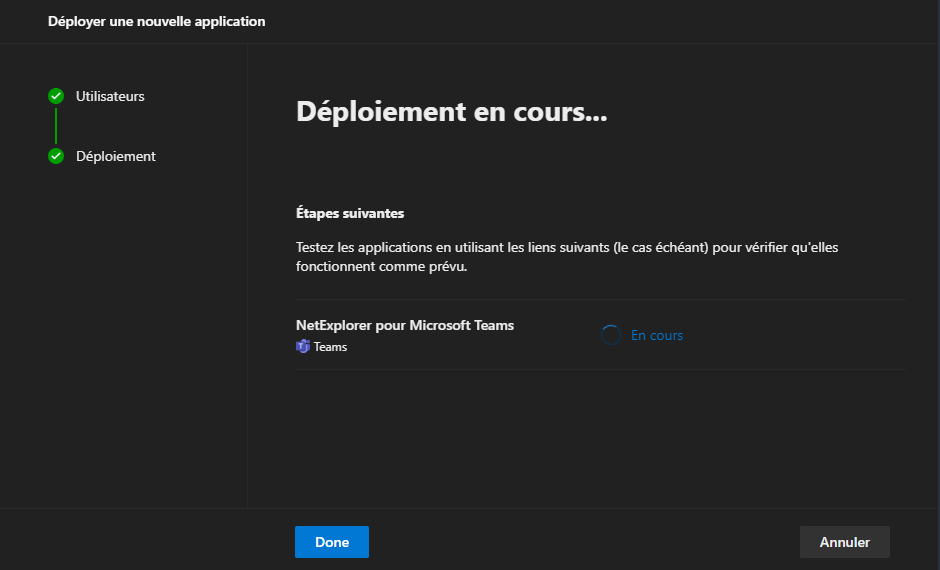This screenshot has width=940, height=570.
Task: Click the Microsoft Teams logo icon
Action: click(303, 347)
